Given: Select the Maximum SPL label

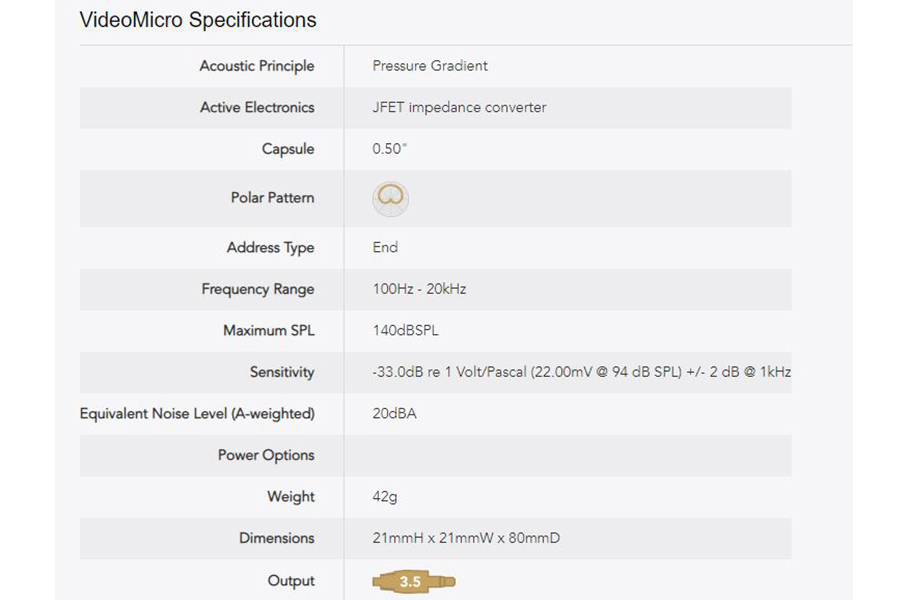Looking at the screenshot, I should click(x=269, y=331).
